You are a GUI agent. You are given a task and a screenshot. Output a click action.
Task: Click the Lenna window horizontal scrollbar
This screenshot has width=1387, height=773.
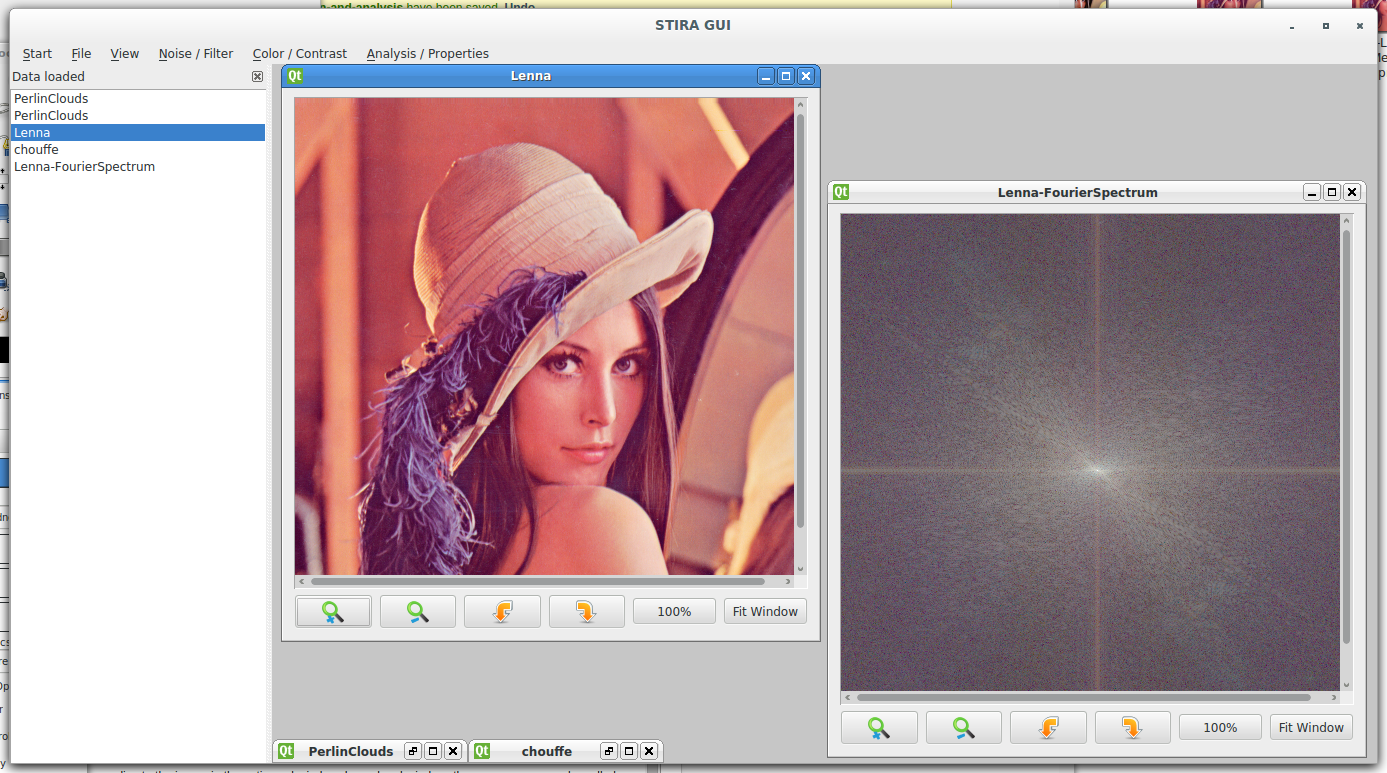(538, 581)
